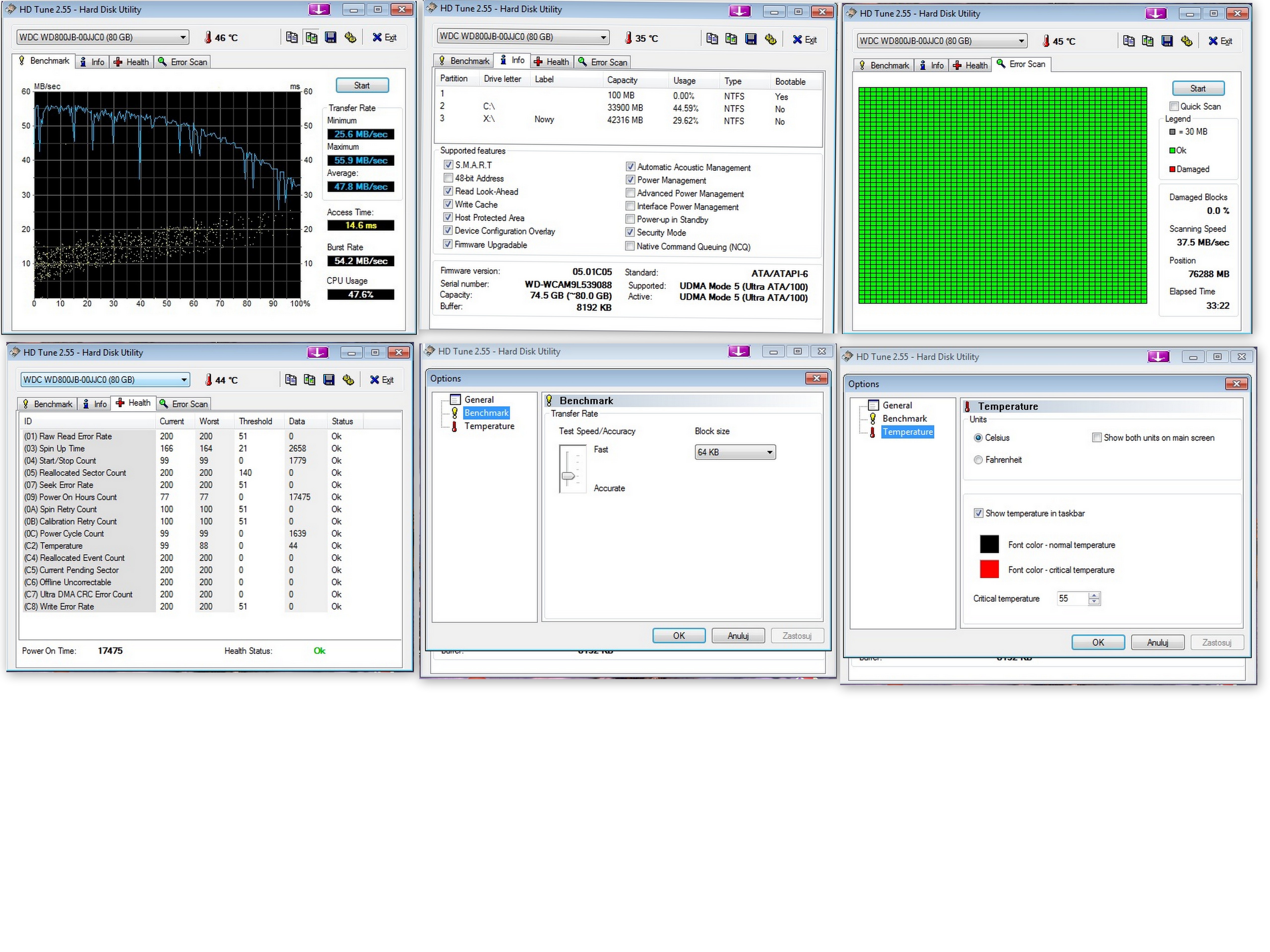Click black normal temperature font color swatch
The image size is (1270, 952).
(x=989, y=544)
